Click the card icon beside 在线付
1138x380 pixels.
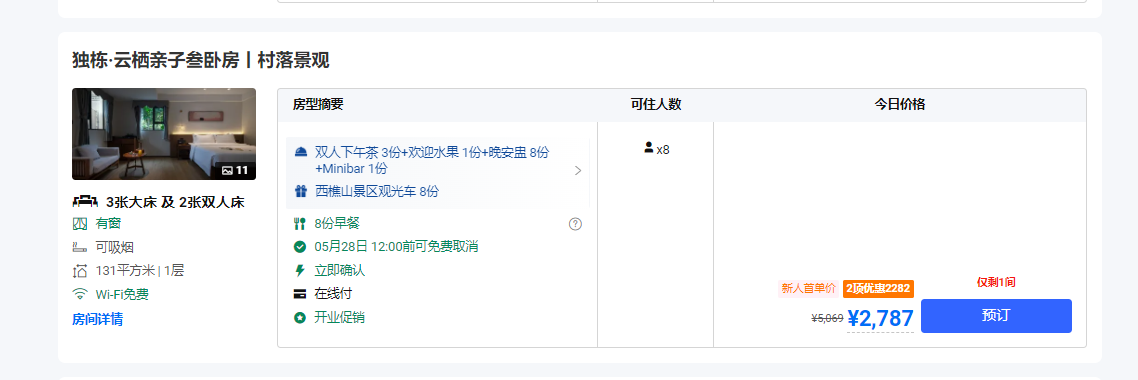[x=300, y=294]
